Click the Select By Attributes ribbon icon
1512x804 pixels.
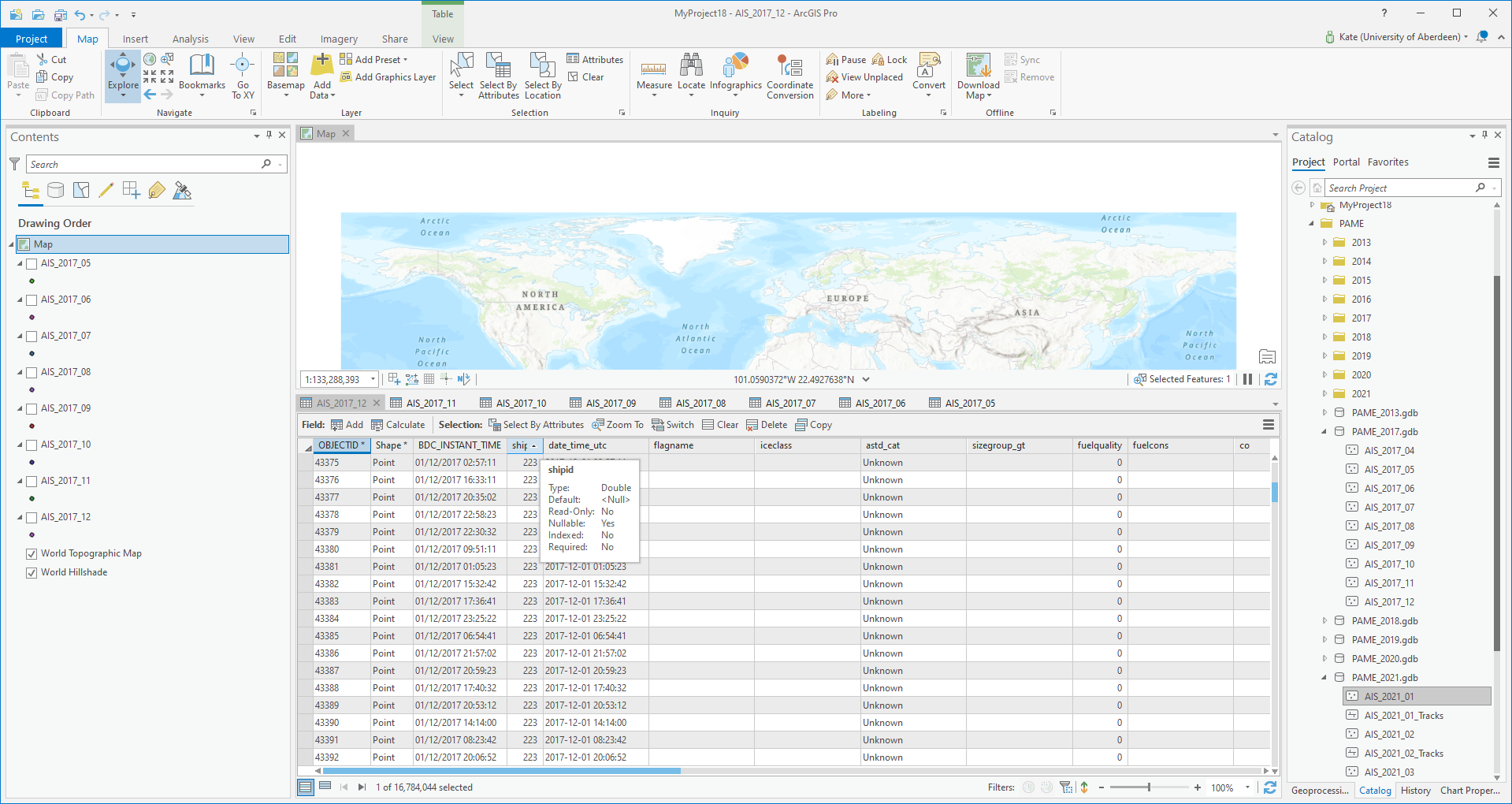tap(498, 69)
